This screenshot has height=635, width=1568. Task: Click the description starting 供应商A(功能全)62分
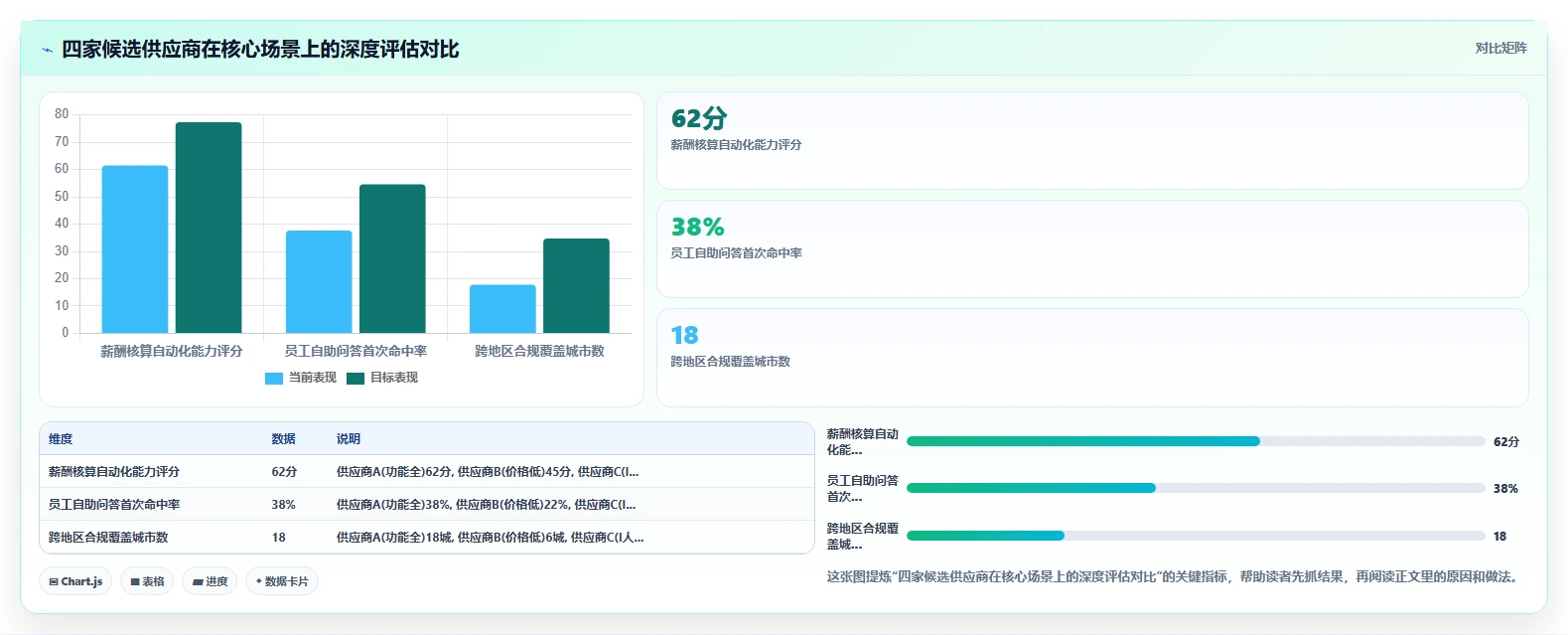pyautogui.click(x=488, y=472)
